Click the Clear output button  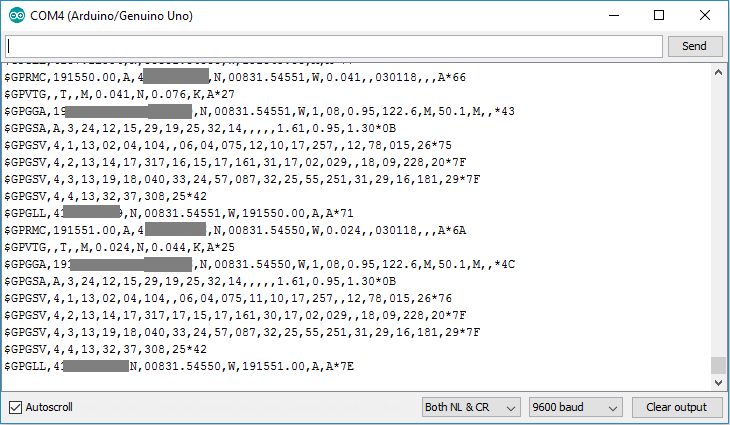[675, 407]
